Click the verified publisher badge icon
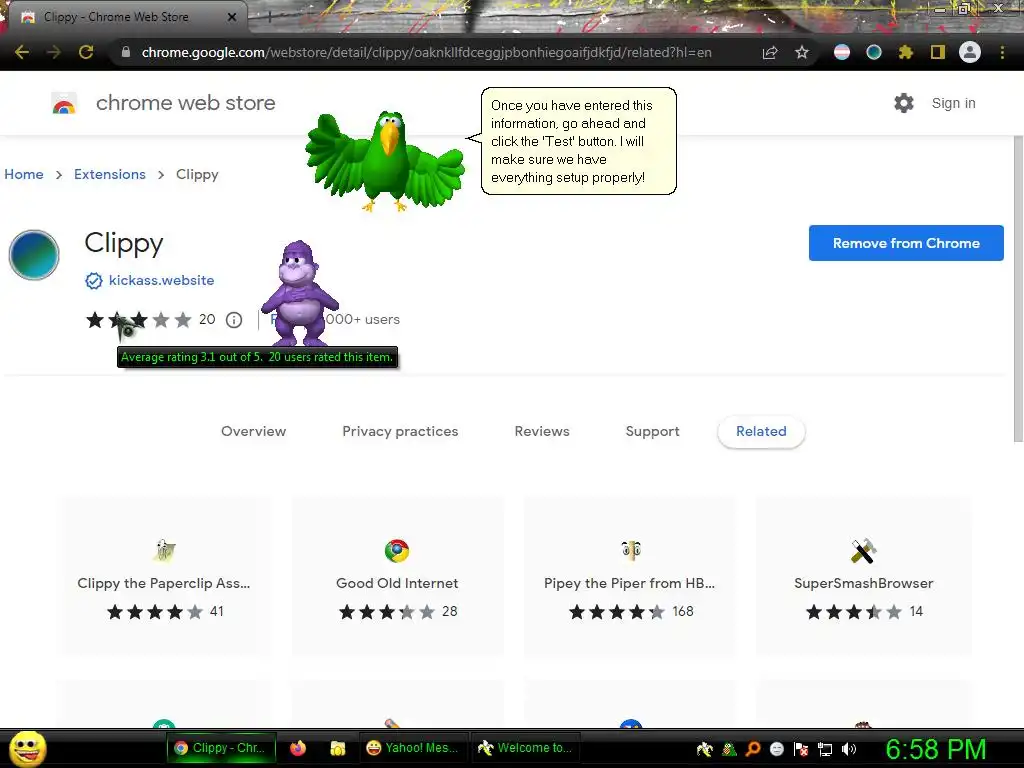Image resolution: width=1024 pixels, height=768 pixels. (94, 281)
